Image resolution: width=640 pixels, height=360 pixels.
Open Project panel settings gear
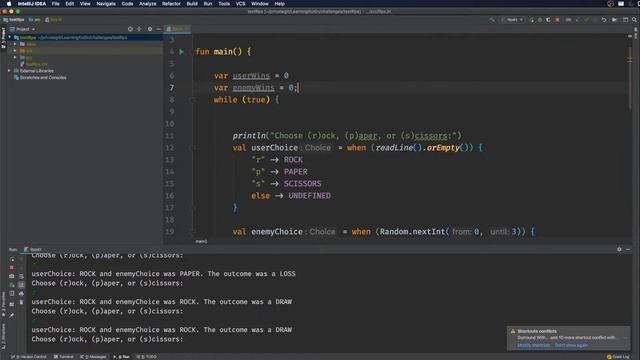point(150,29)
